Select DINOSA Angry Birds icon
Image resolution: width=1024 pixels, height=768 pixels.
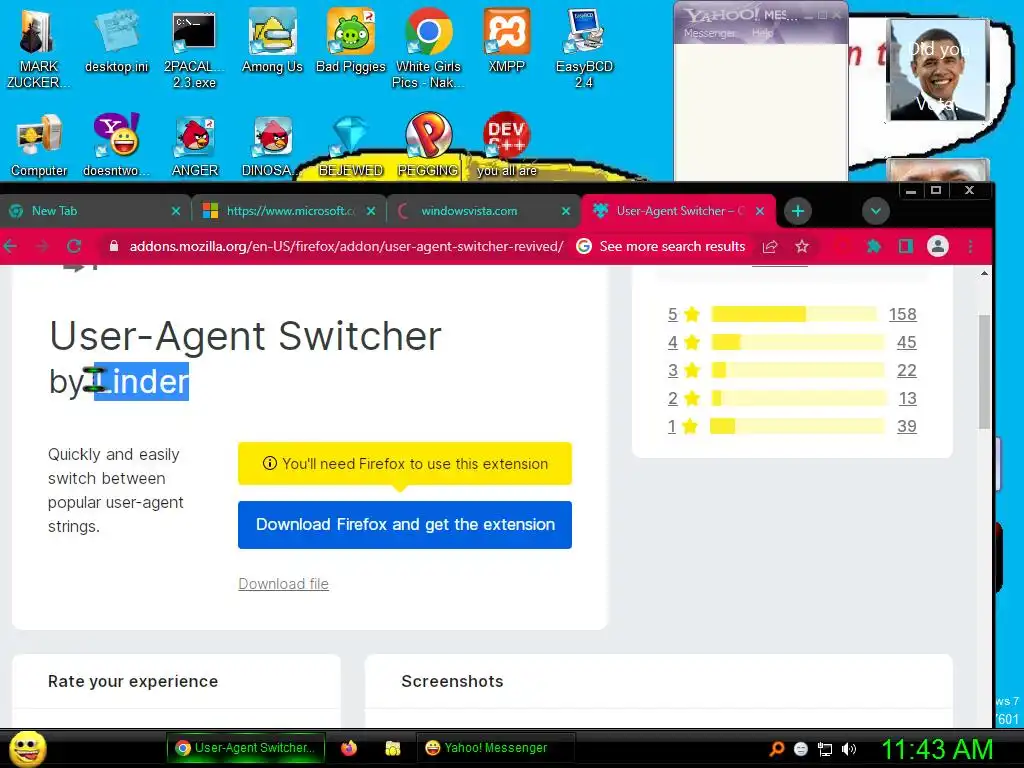271,145
